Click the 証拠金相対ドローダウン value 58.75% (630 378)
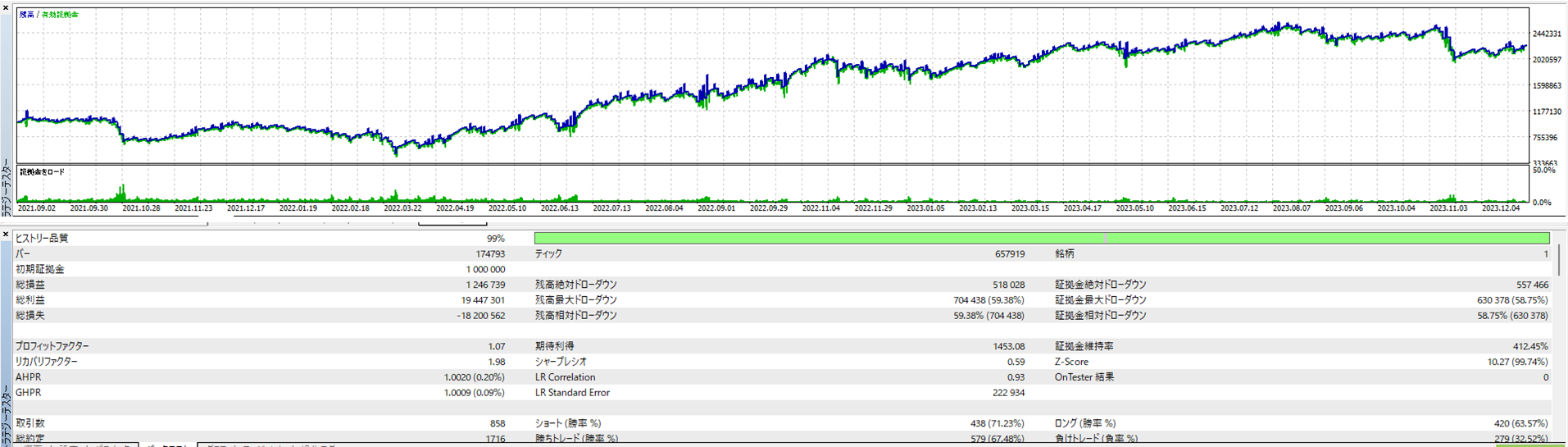The image size is (1568, 447). [x=1513, y=316]
